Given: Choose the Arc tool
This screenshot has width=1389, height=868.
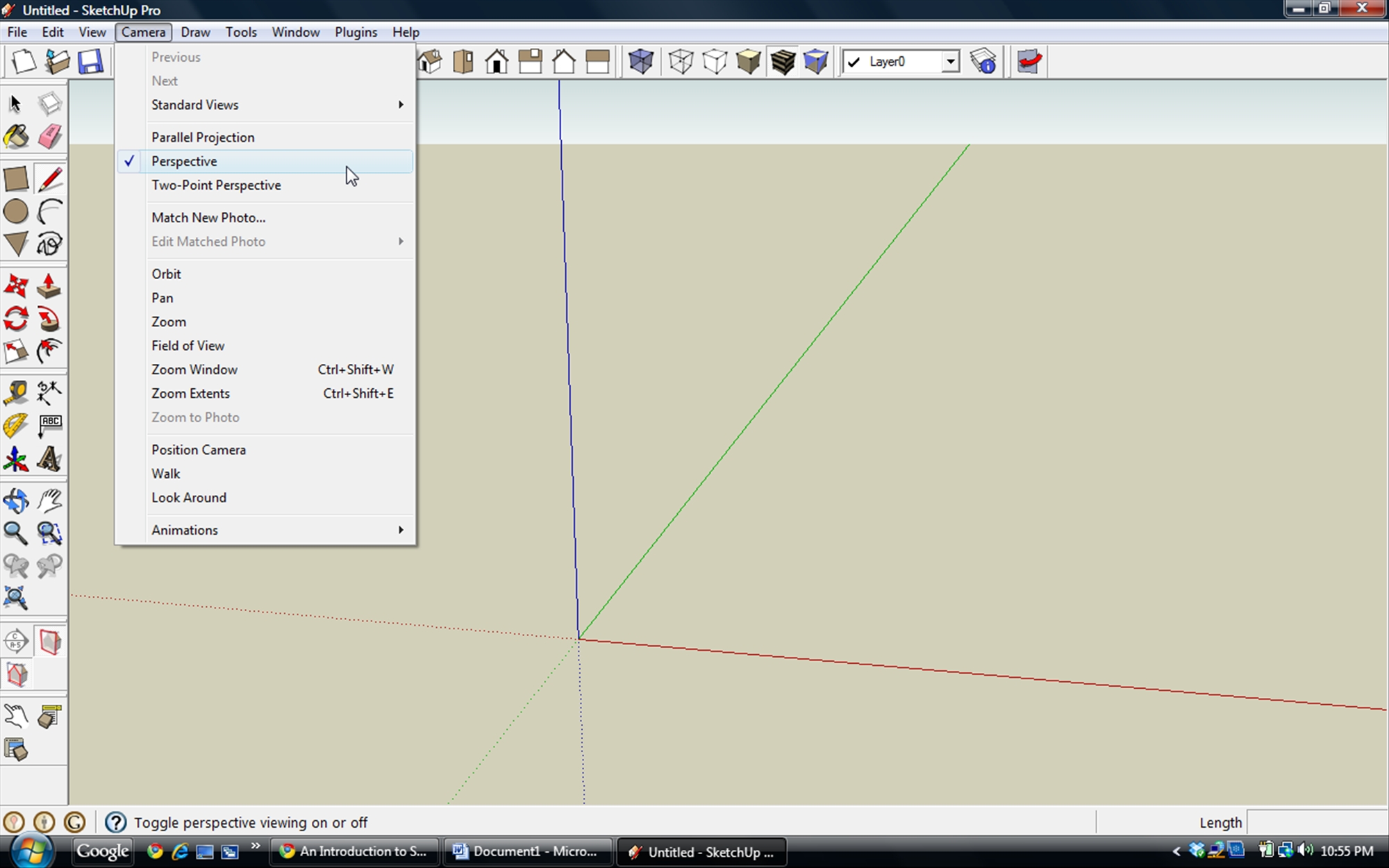Looking at the screenshot, I should coord(49,211).
